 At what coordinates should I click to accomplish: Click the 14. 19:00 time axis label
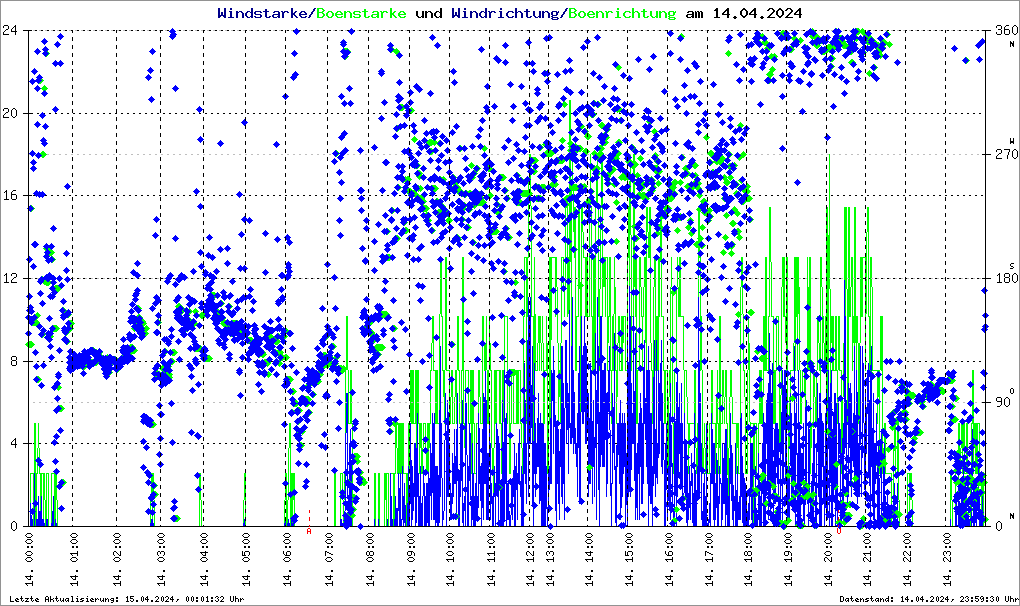[x=788, y=559]
